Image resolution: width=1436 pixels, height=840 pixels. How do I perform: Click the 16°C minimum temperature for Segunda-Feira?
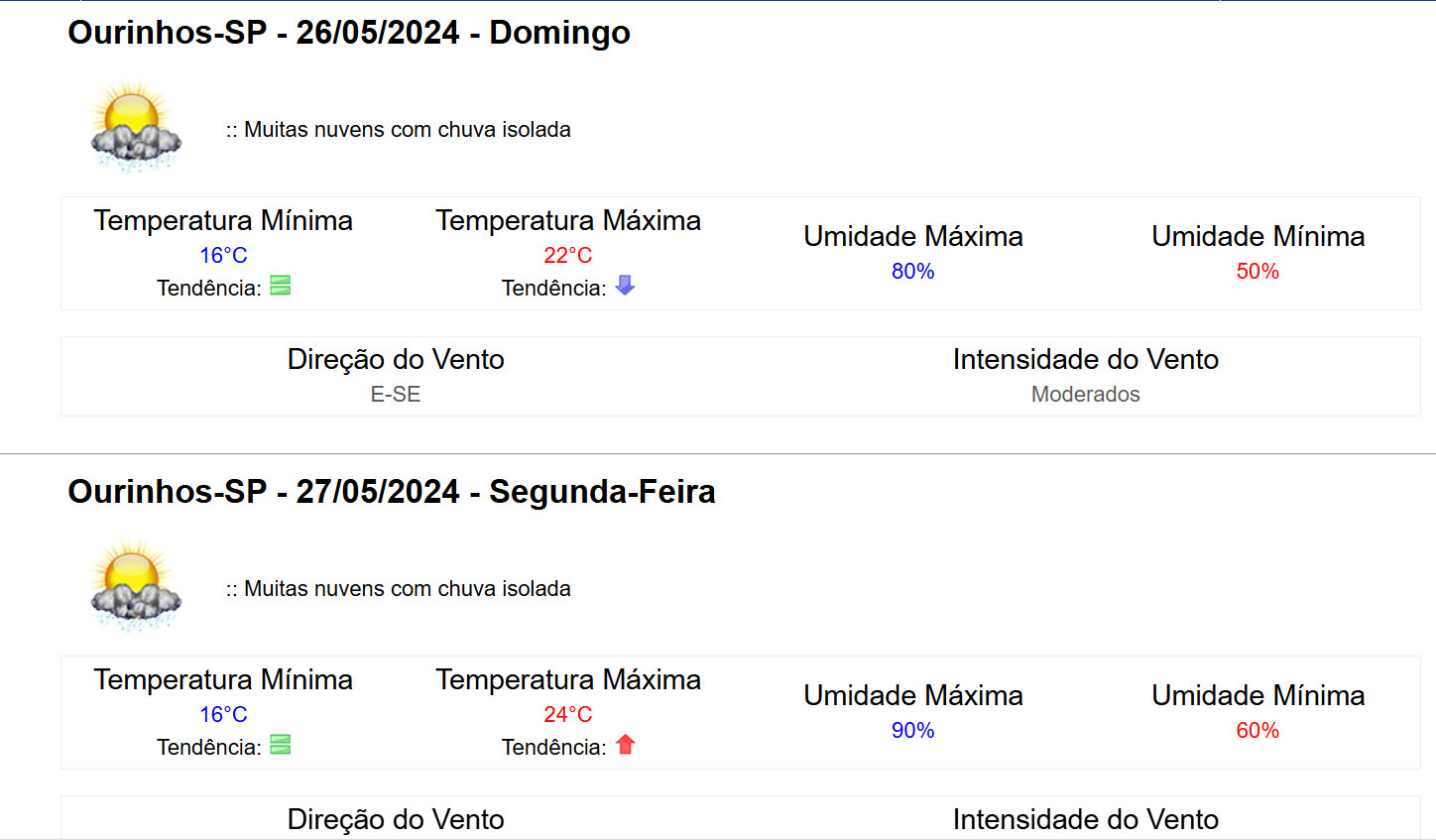[223, 715]
